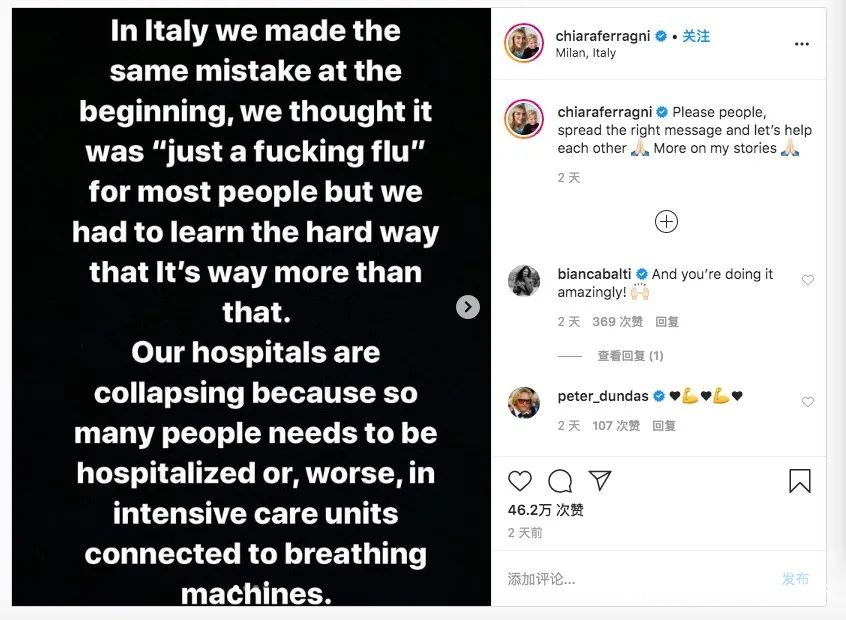Open chiaraferragni profile from header username

[x=604, y=36]
